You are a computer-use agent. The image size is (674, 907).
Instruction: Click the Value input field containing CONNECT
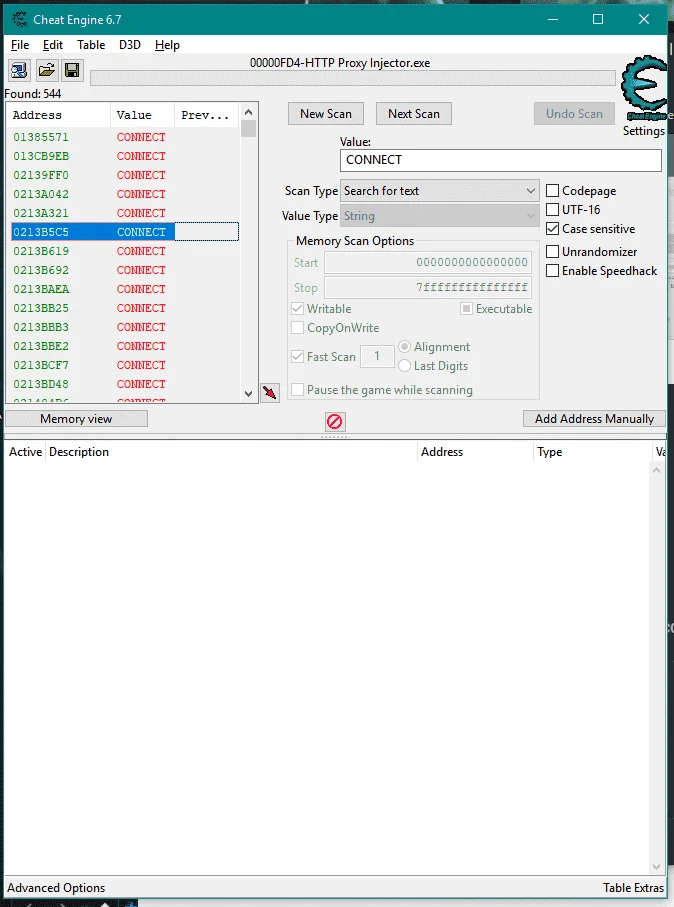(x=500, y=160)
